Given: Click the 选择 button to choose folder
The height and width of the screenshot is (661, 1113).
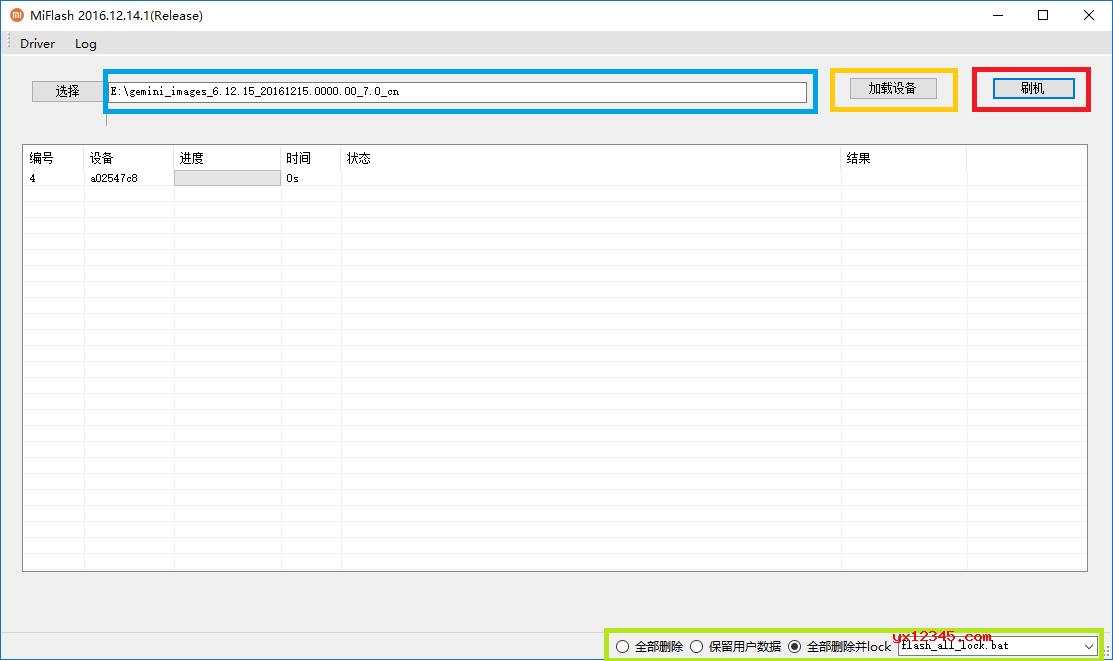Looking at the screenshot, I should tap(67, 91).
